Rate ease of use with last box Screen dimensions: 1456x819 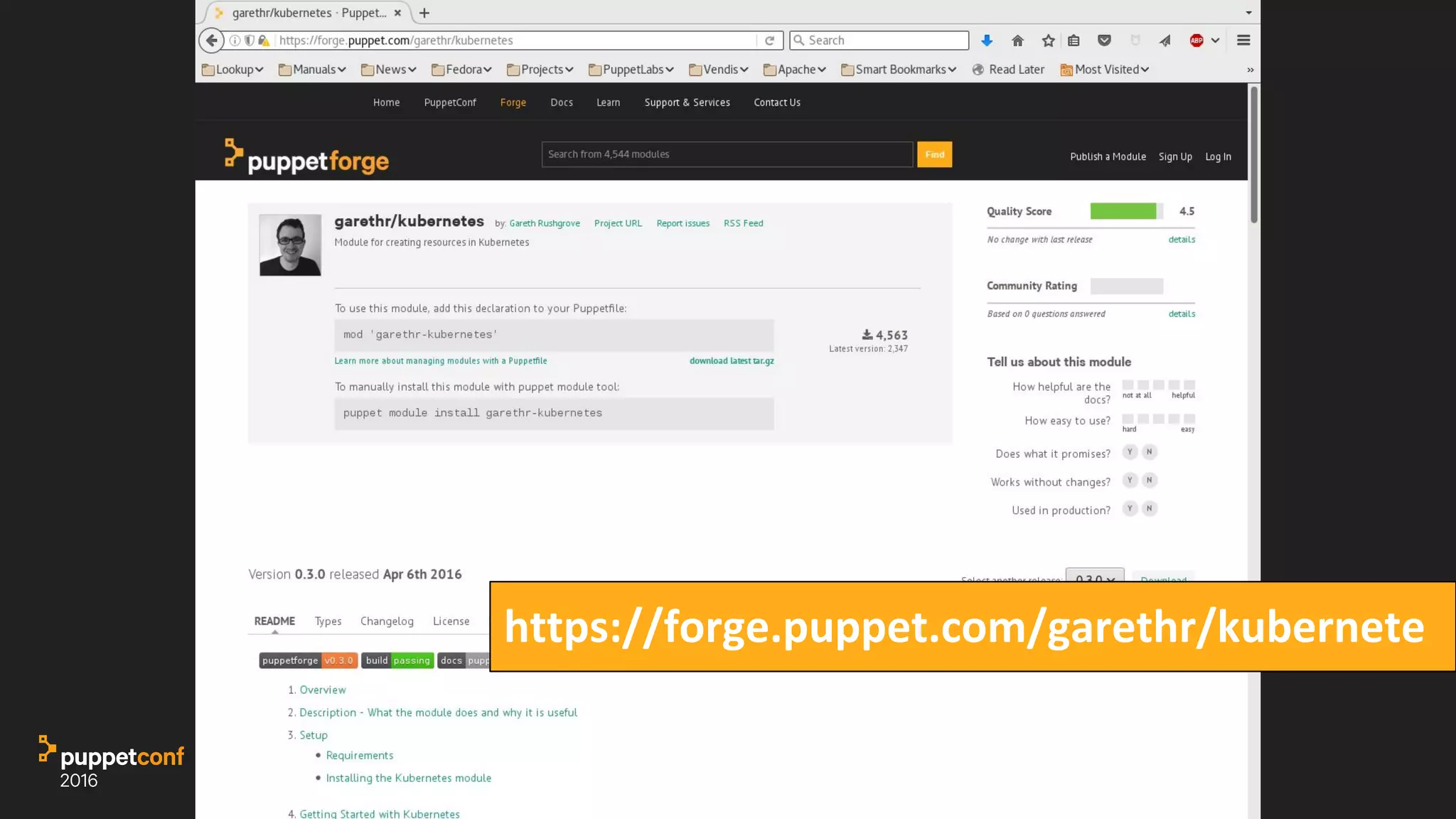click(x=1189, y=419)
